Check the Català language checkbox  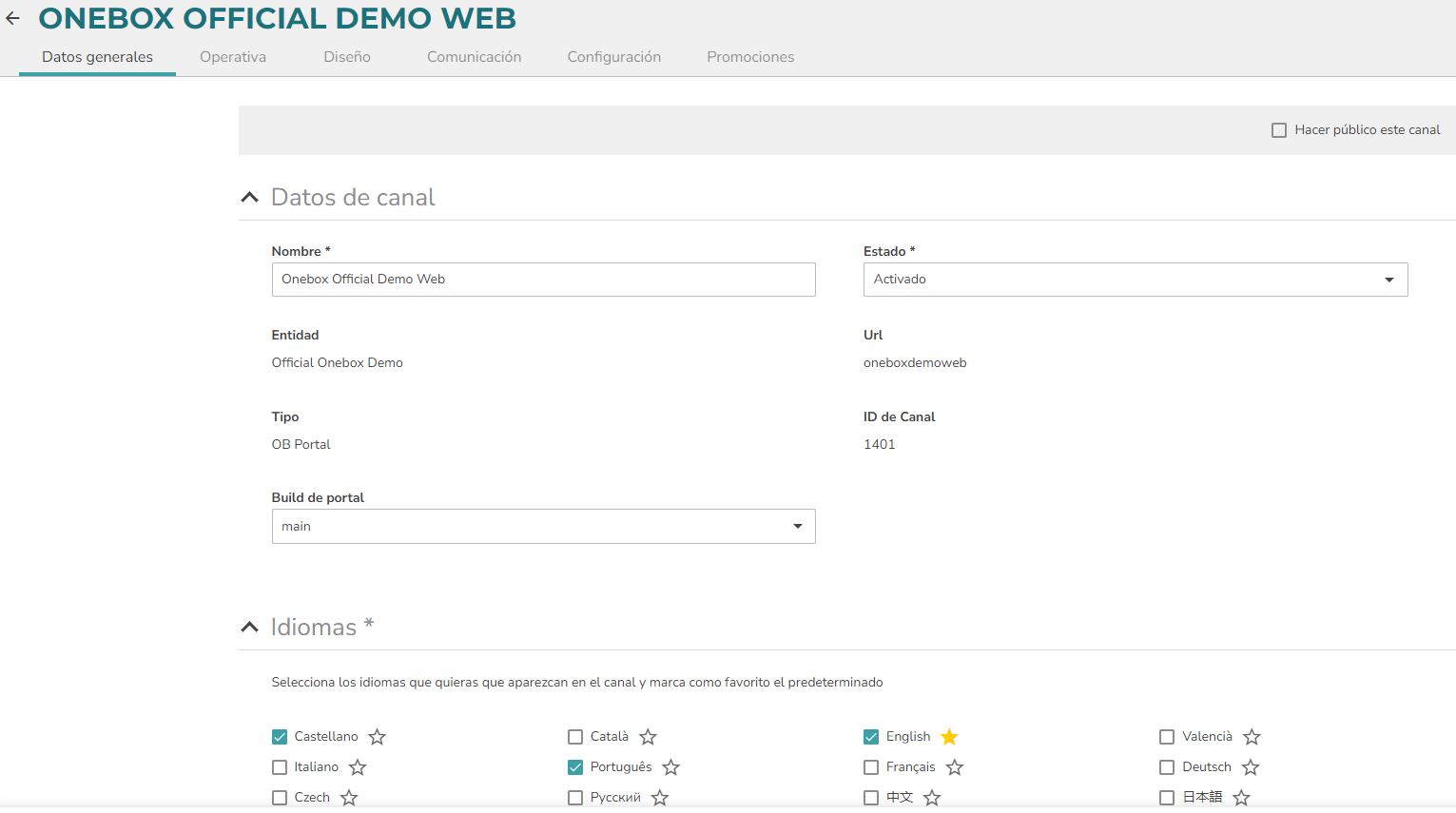575,737
